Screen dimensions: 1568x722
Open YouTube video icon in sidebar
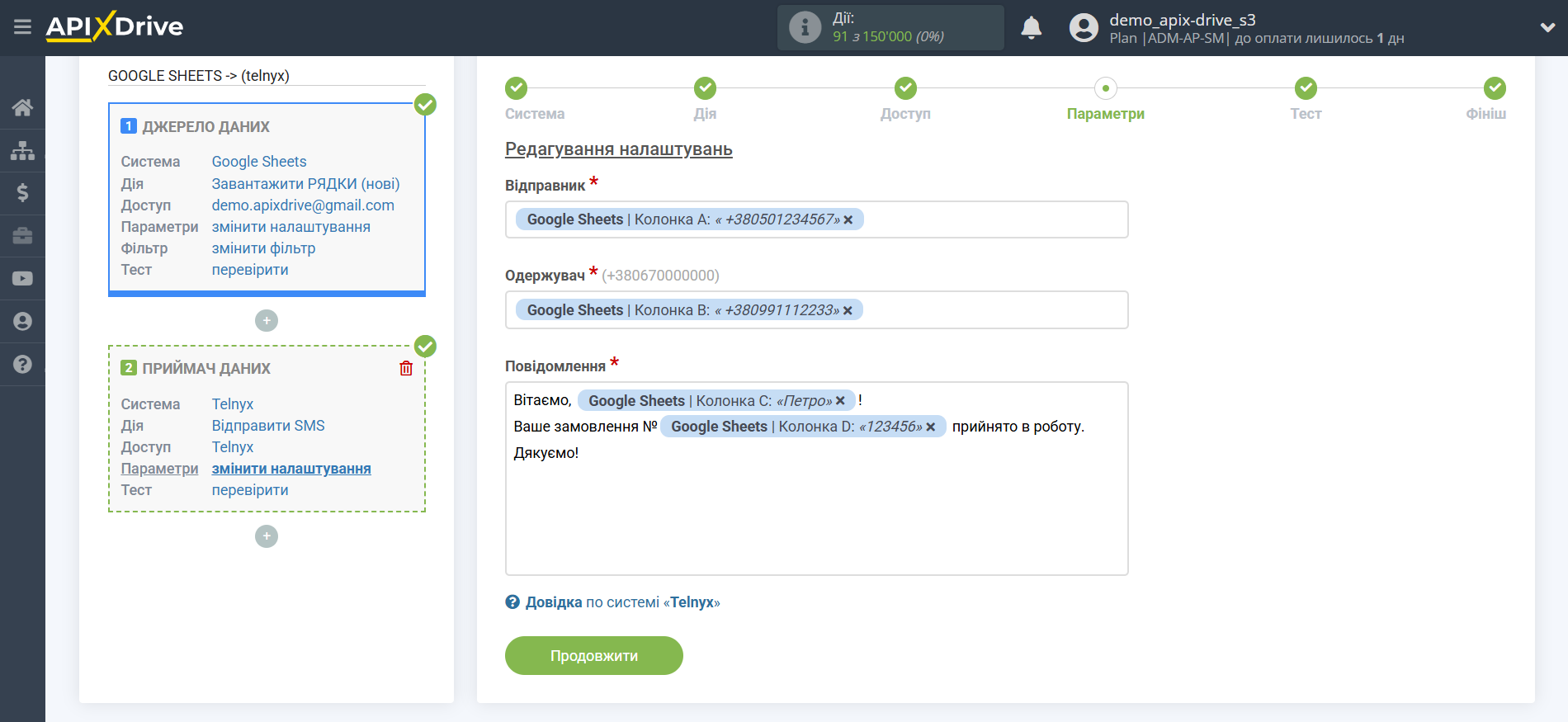click(x=22, y=279)
